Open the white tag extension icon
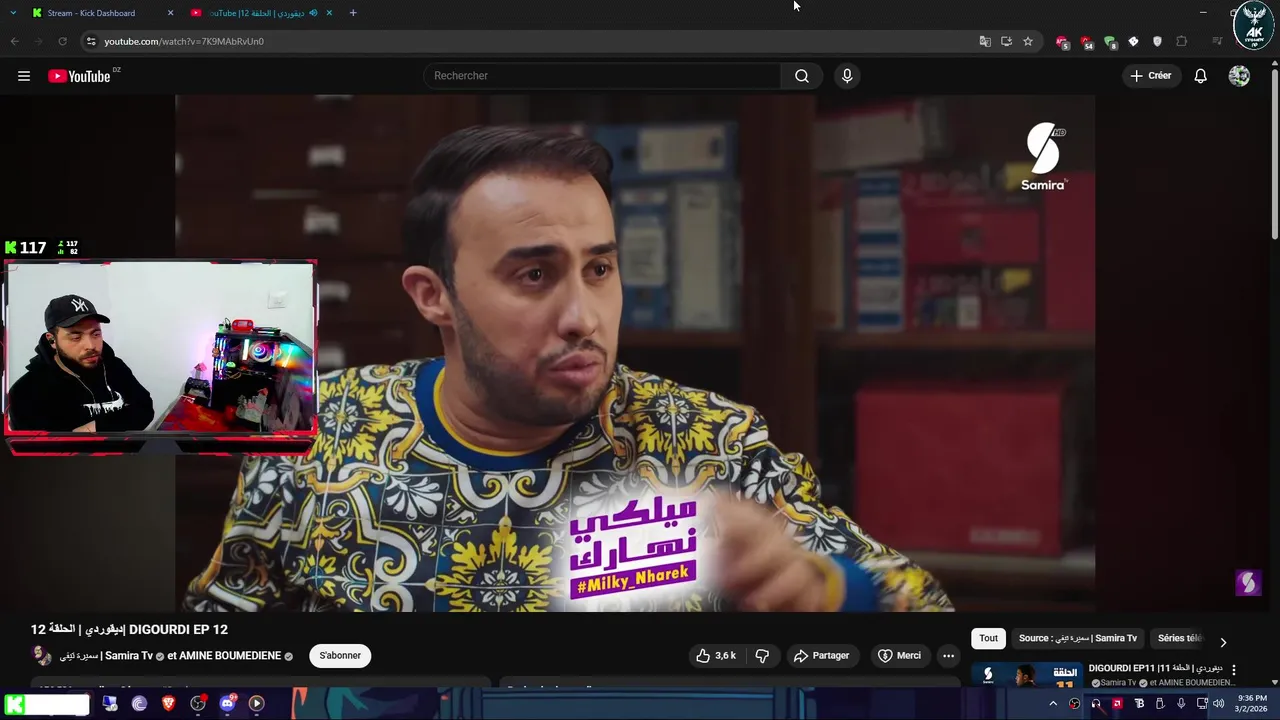1280x720 pixels. pyautogui.click(x=1133, y=41)
